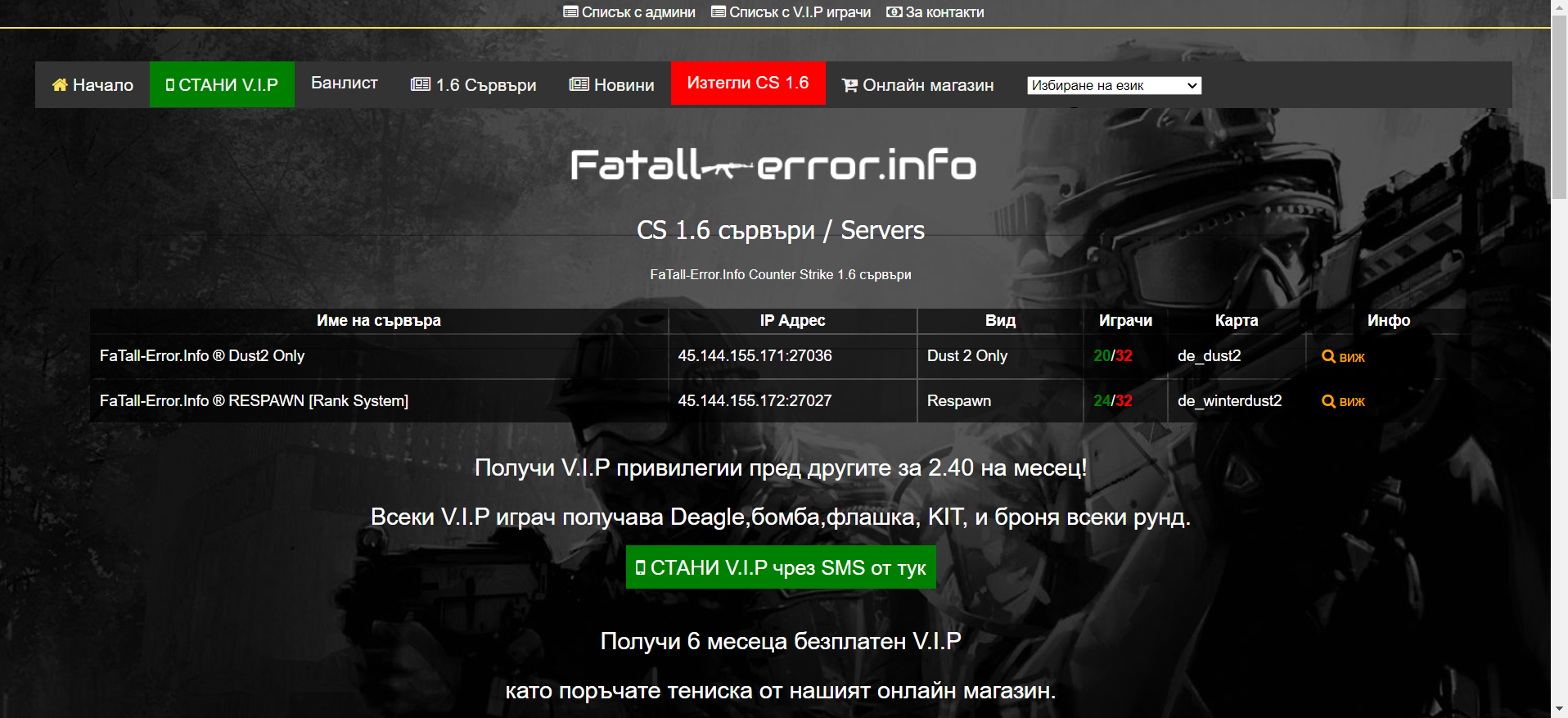Click the banknote icon beside За контакти
This screenshot has width=1568, height=718.
click(x=894, y=12)
